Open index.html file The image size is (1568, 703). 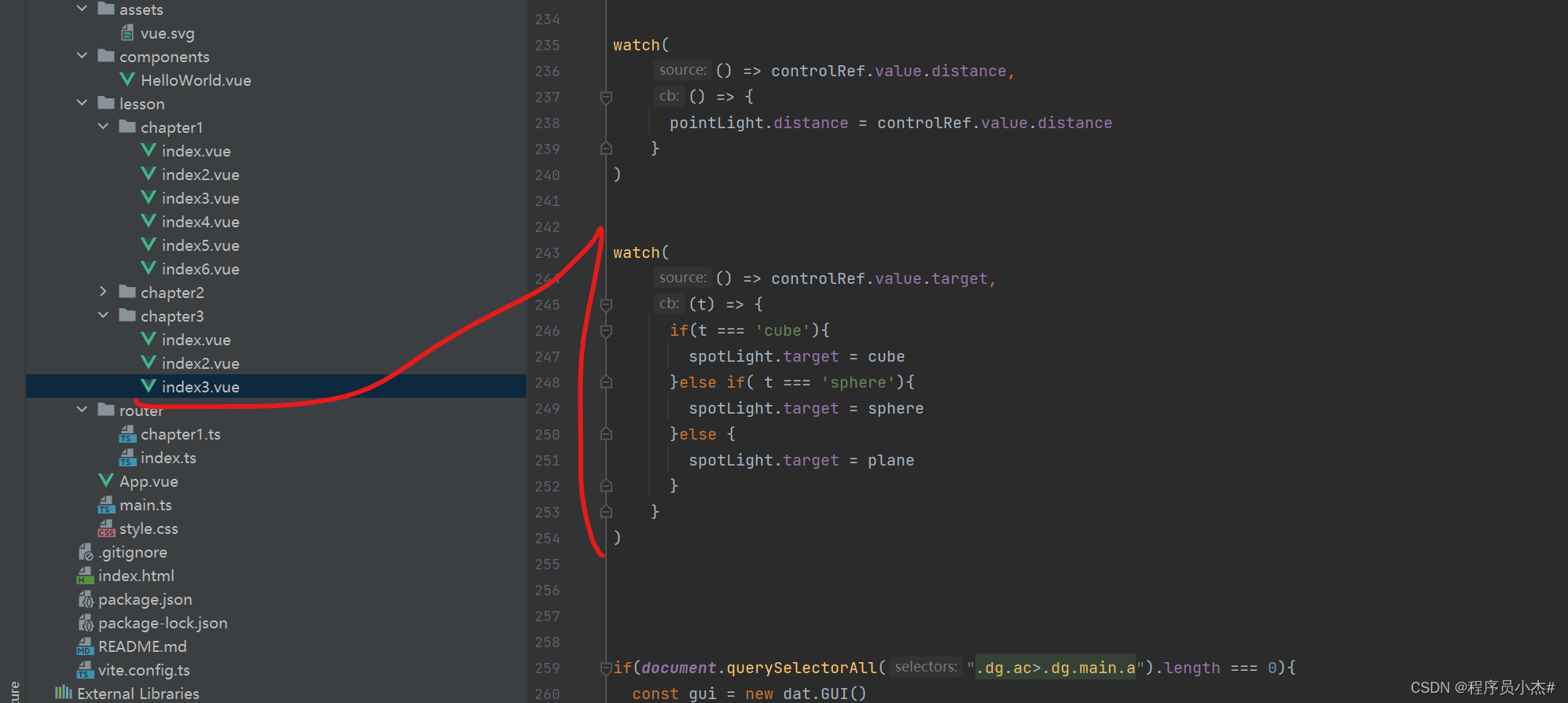point(136,576)
